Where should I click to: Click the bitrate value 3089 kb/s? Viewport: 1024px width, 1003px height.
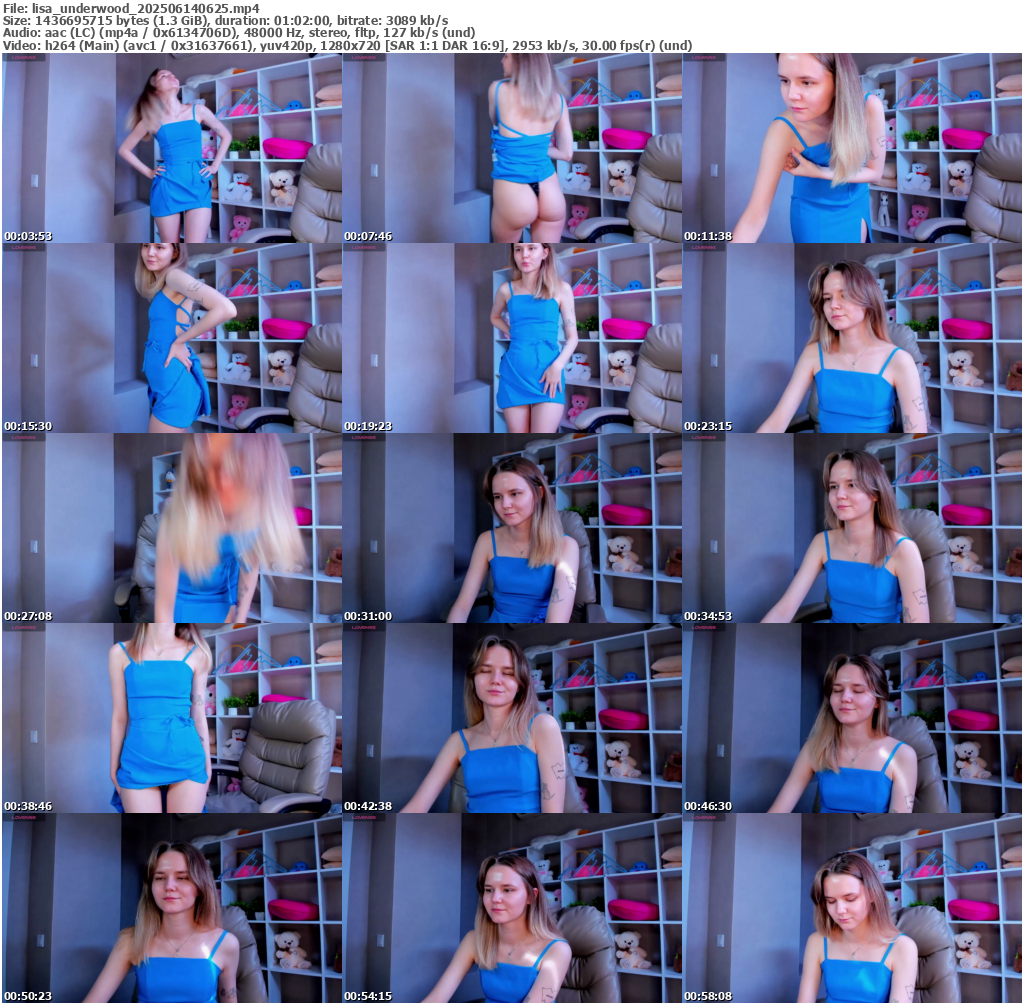click(416, 20)
